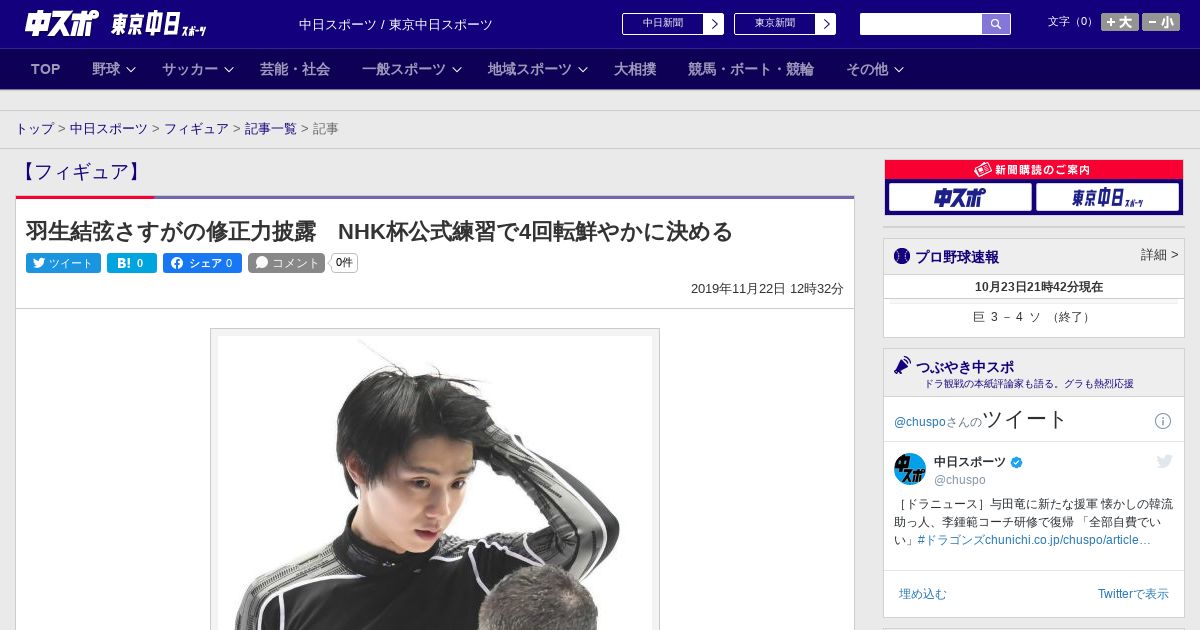Click the 中日スポーツ Twitter avatar
The width and height of the screenshot is (1200, 630).
pyautogui.click(x=910, y=469)
